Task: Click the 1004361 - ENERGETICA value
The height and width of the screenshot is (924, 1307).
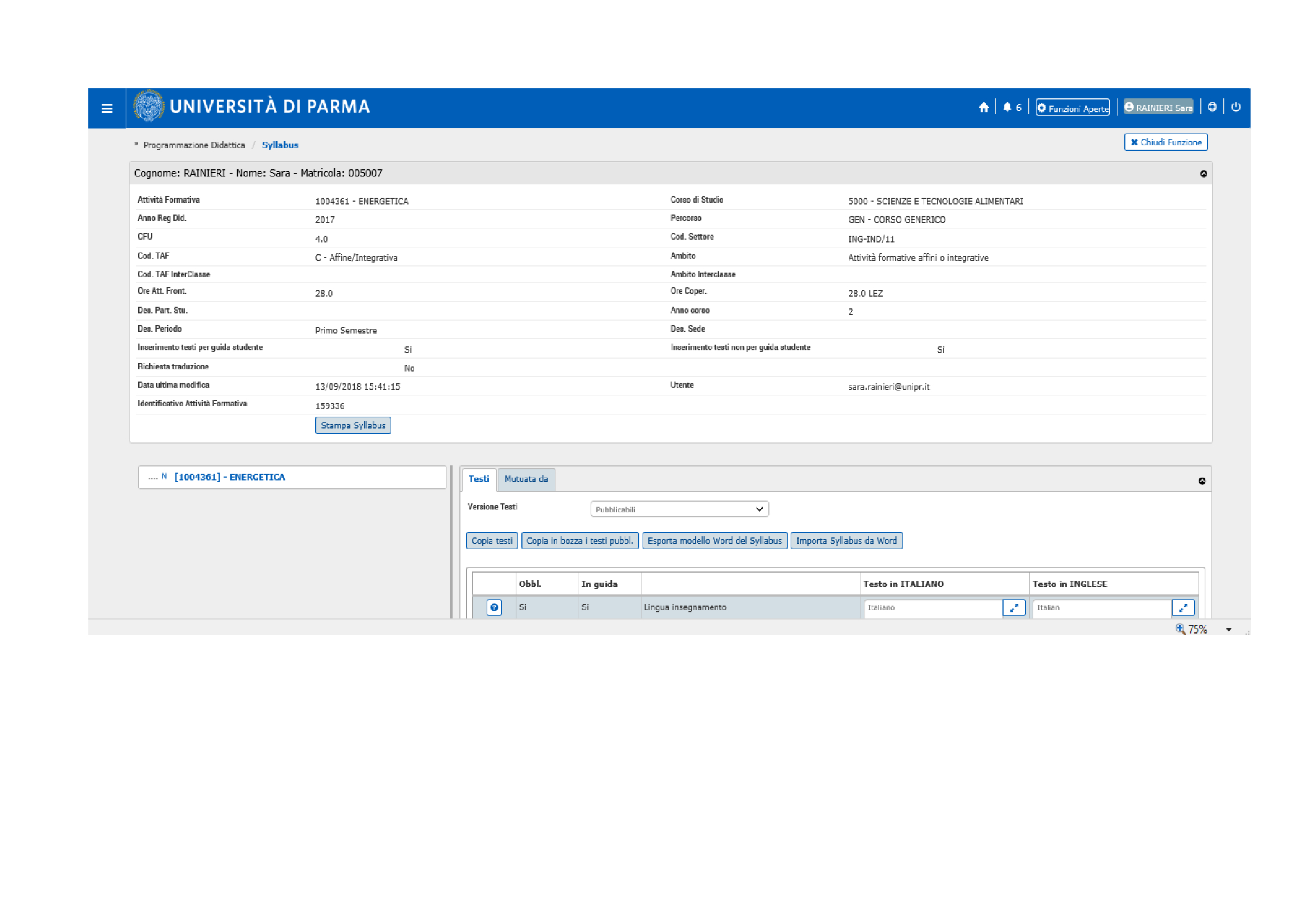Action: (x=362, y=202)
